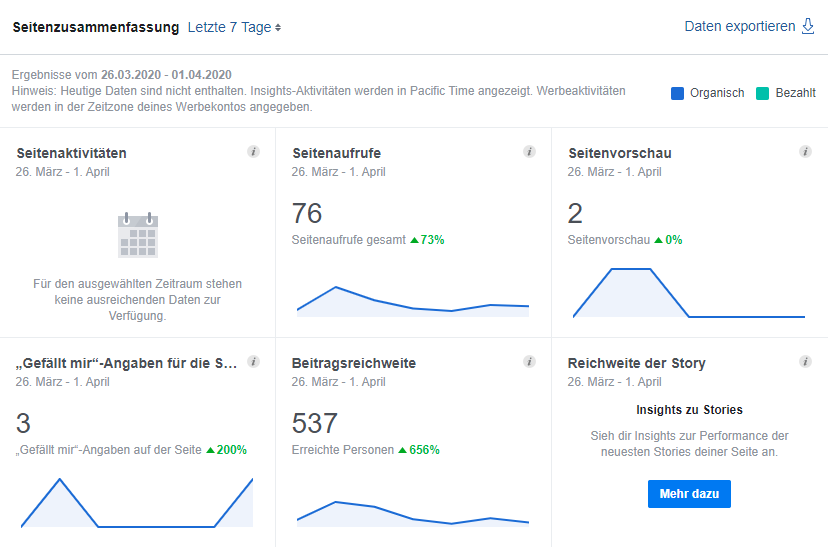Click the Beitragsreichweite line chart

pyautogui.click(x=413, y=514)
